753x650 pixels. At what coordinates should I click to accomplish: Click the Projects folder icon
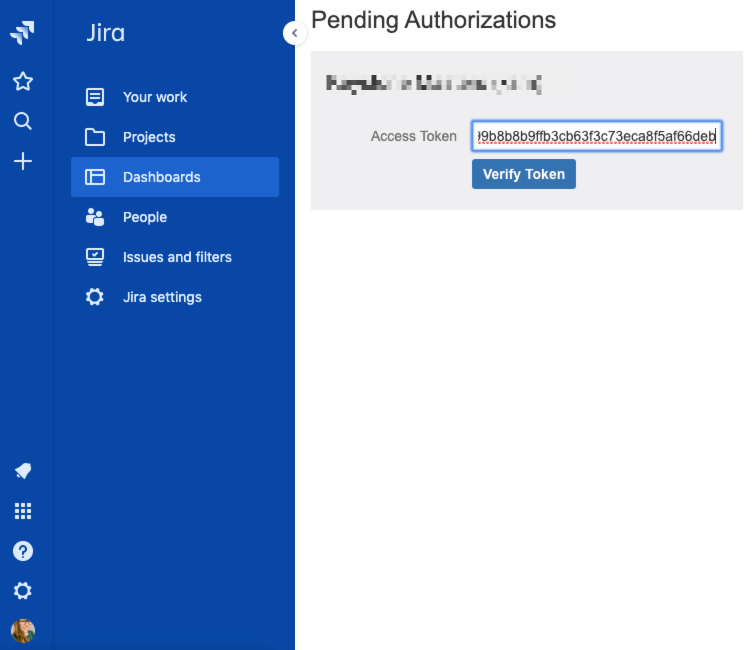(95, 137)
